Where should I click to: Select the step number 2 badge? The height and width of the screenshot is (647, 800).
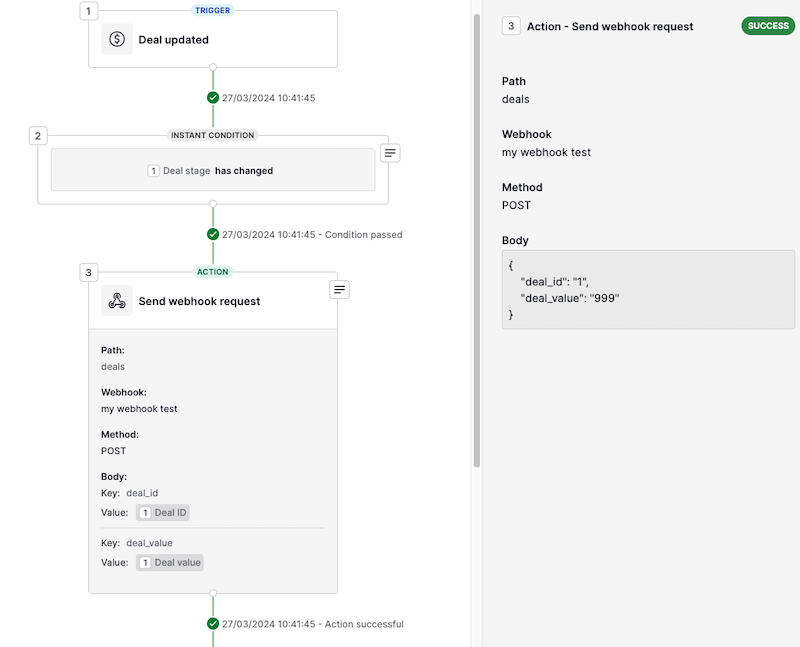(38, 136)
